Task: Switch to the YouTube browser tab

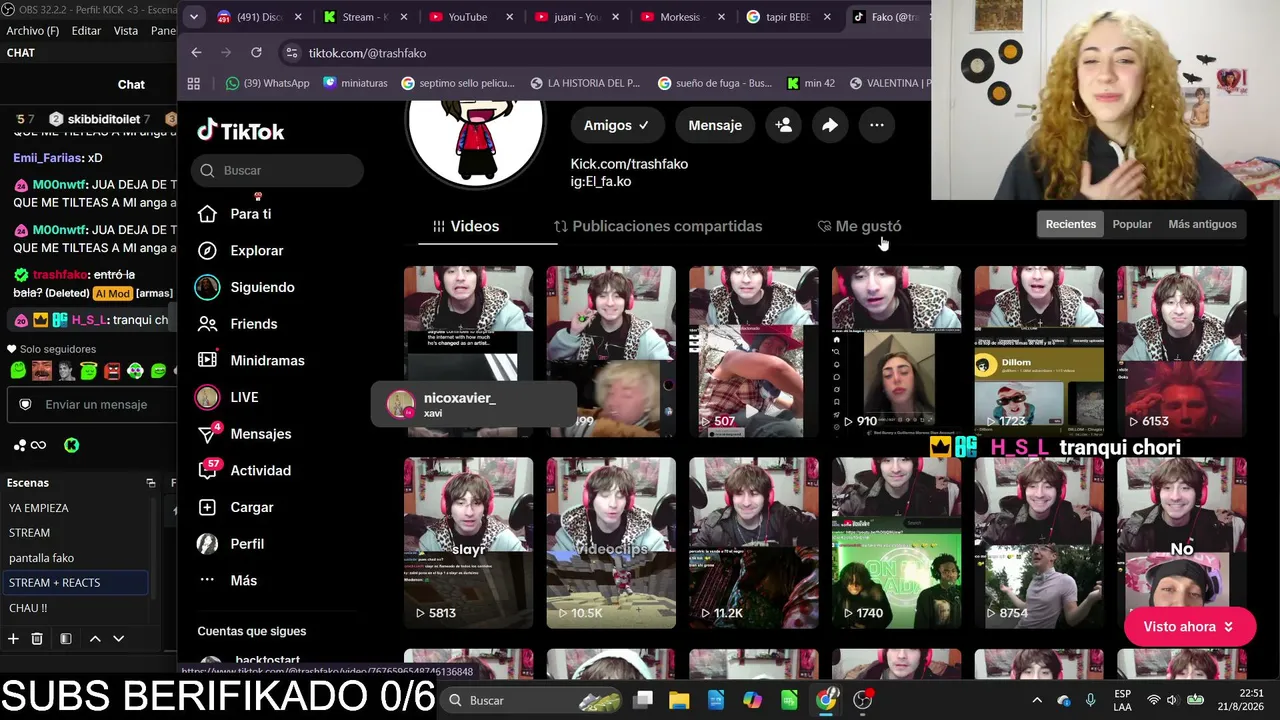Action: [x=470, y=17]
